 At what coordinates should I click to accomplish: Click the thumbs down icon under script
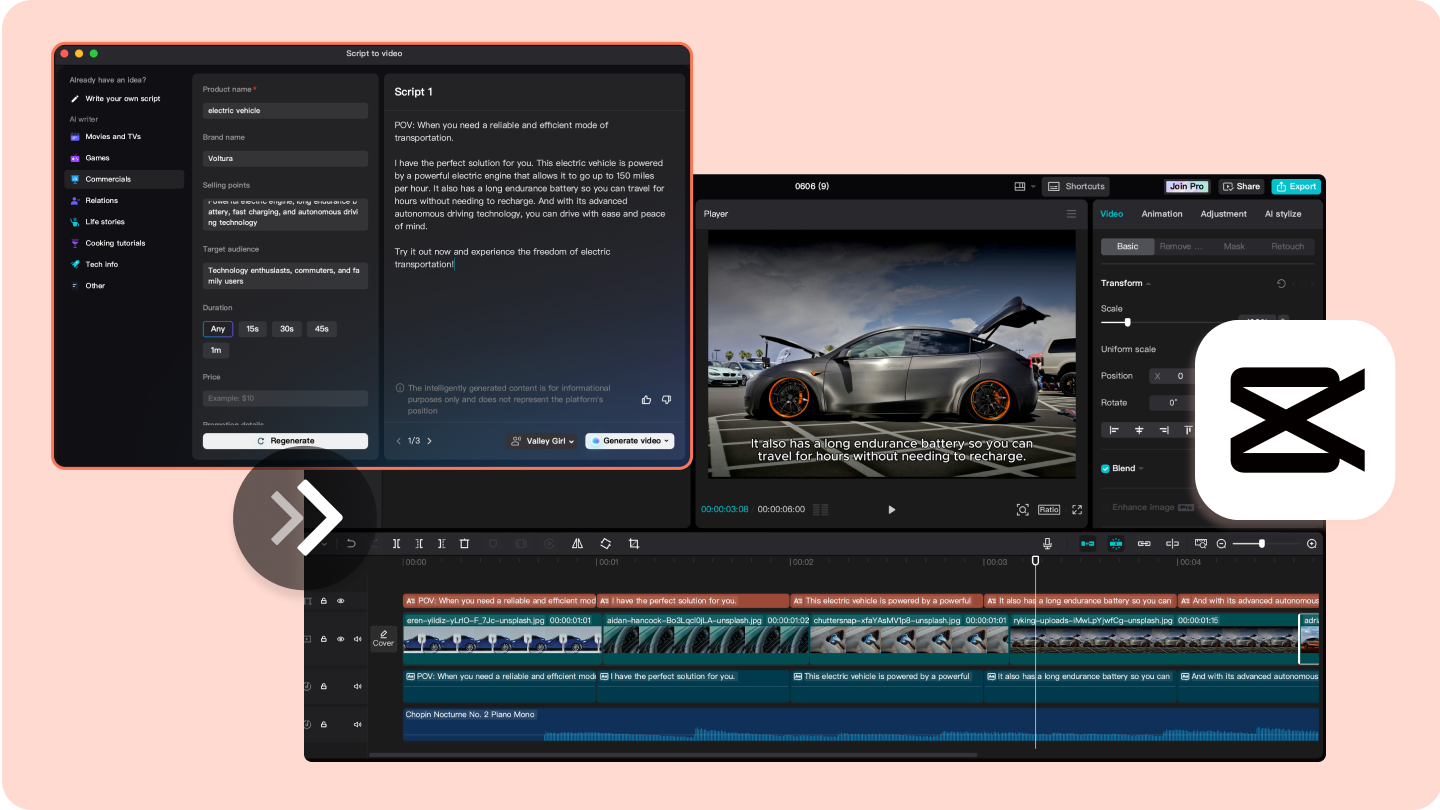[x=667, y=400]
